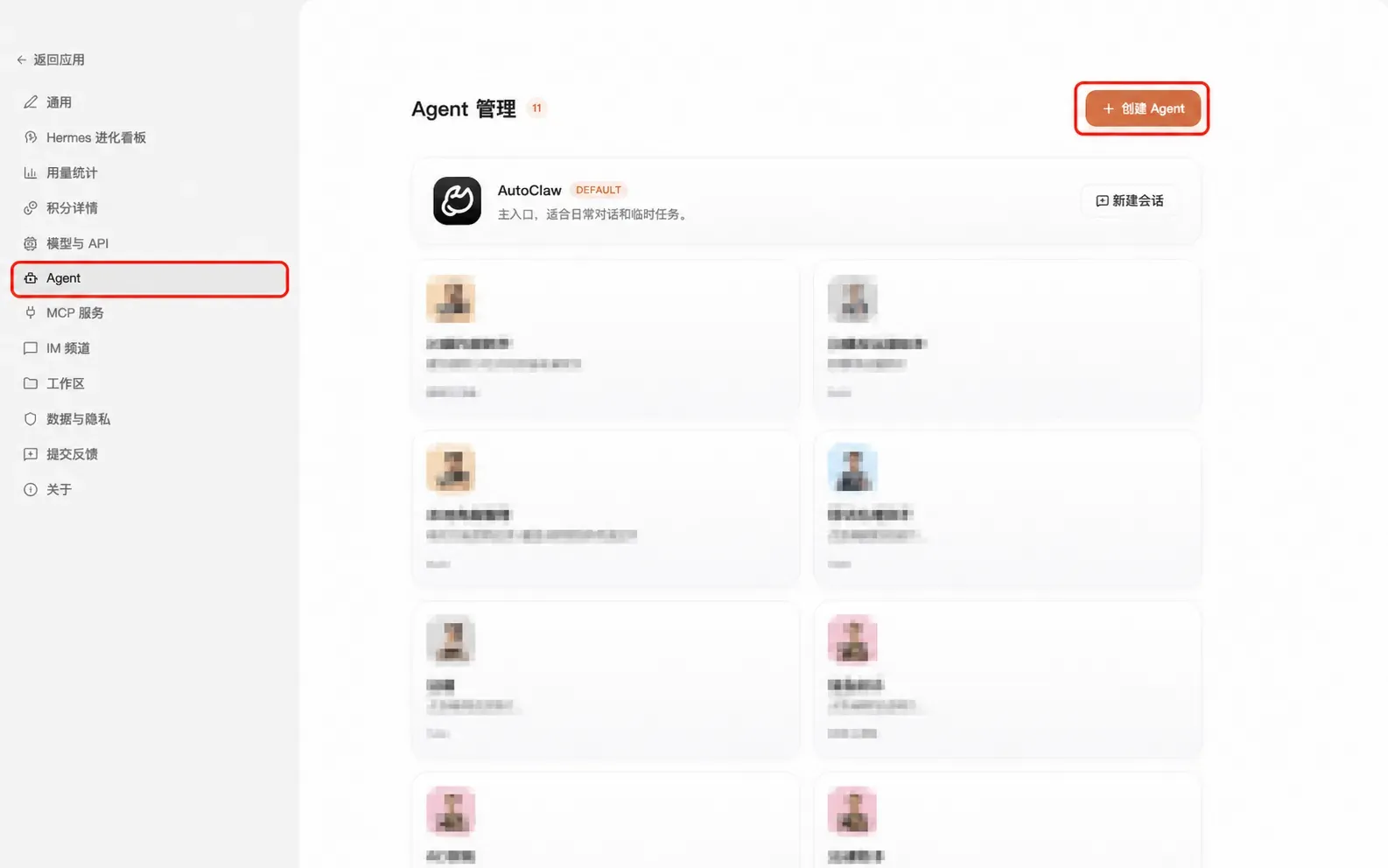Image resolution: width=1388 pixels, height=868 pixels.
Task: Go to the 工作区 settings section
Action: pyautogui.click(x=150, y=383)
